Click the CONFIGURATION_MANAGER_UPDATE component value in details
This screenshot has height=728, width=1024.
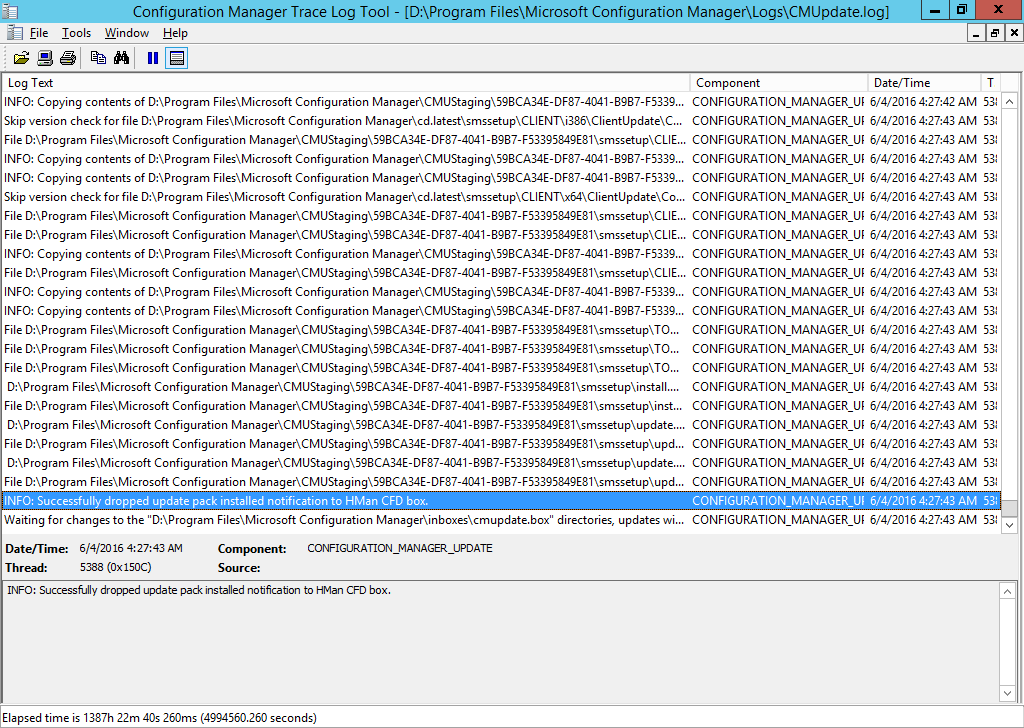point(400,548)
